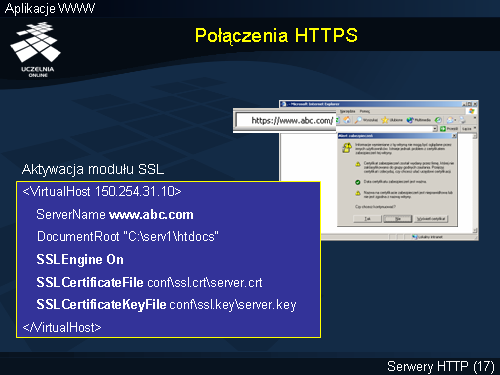
Task: Click the Internet Explorer title bar icon
Action: [283, 104]
